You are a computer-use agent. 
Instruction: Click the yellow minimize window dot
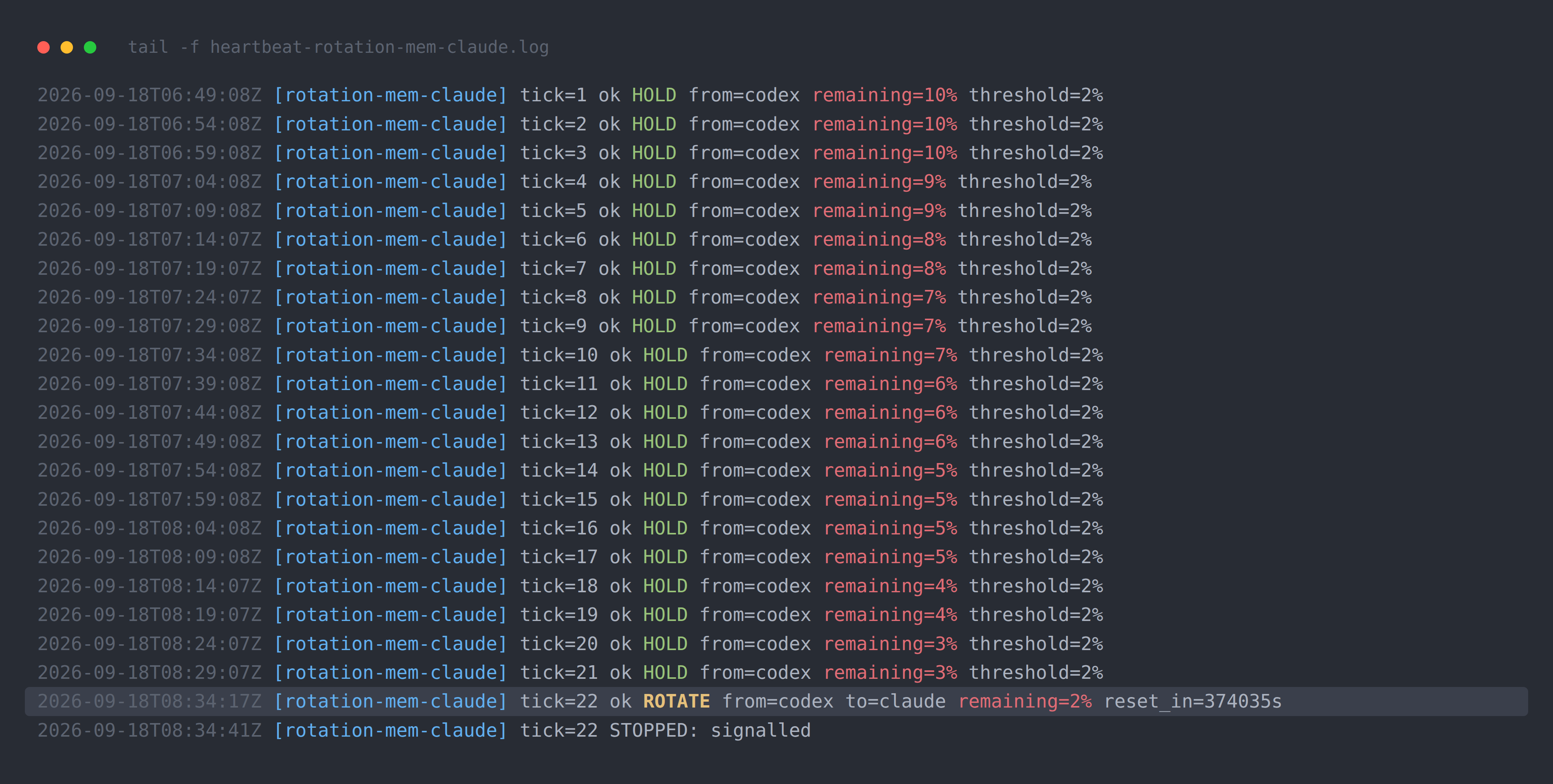pos(67,48)
